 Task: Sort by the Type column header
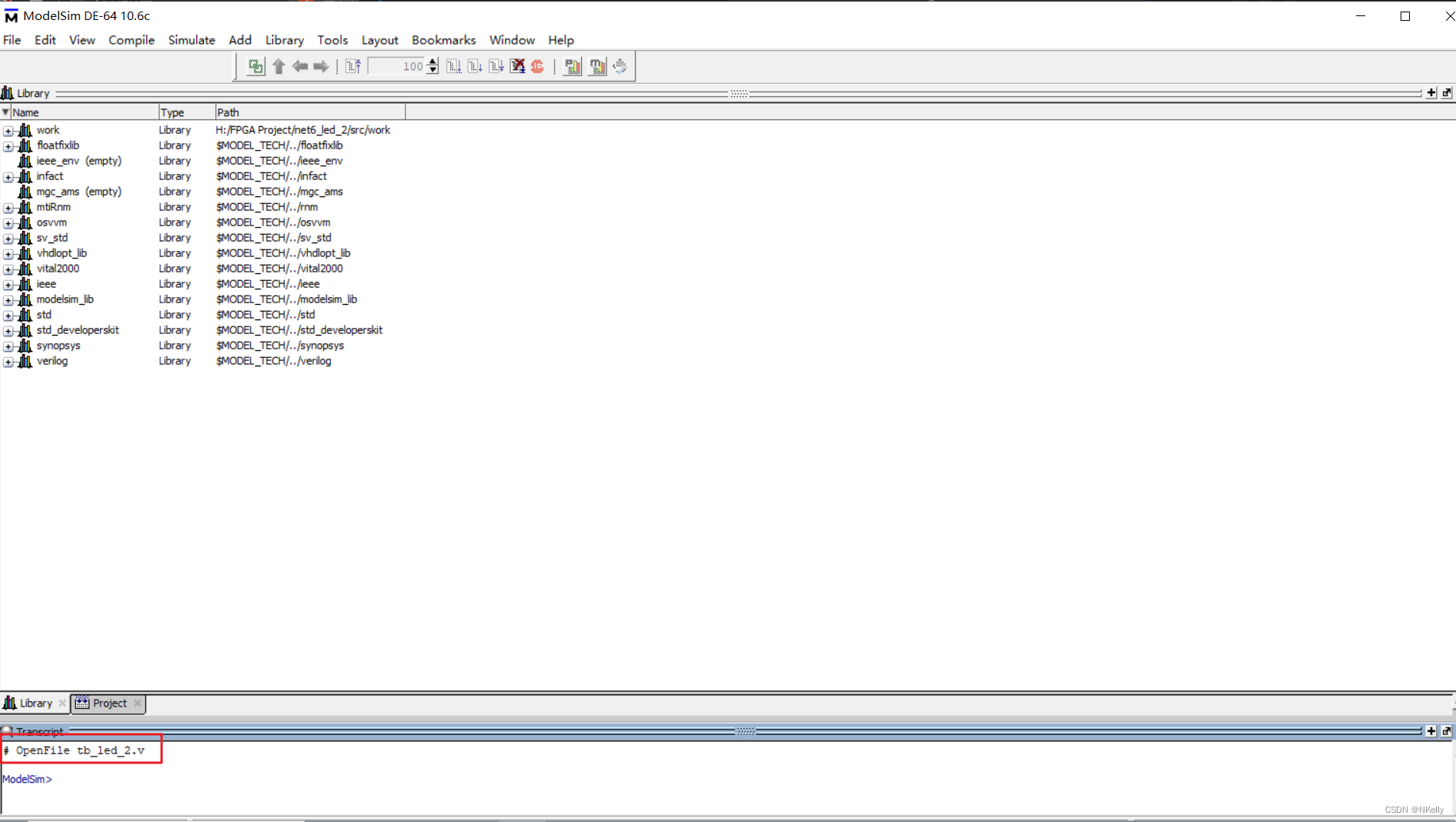186,112
